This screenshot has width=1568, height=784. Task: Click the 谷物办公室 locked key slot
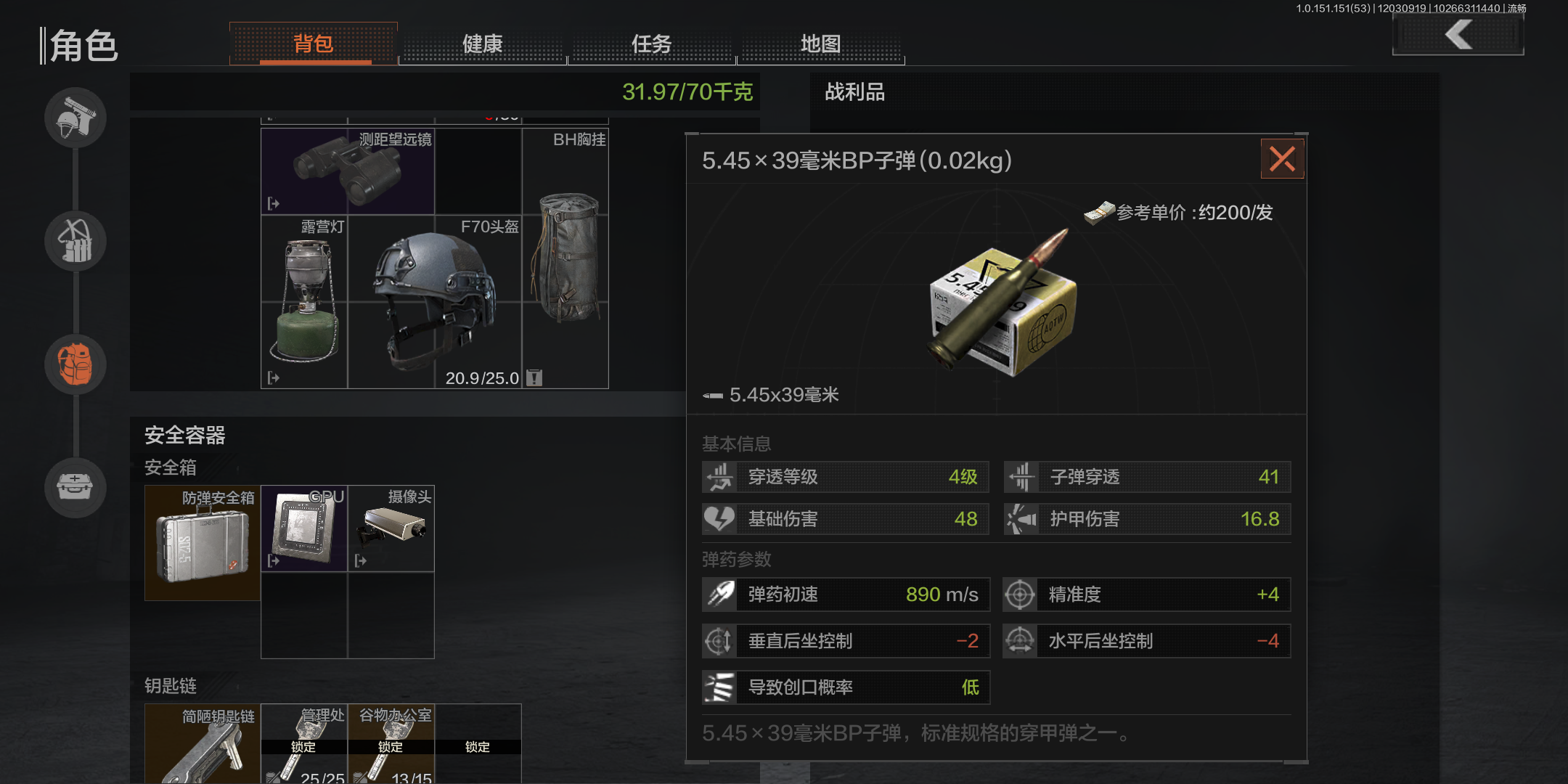(x=391, y=744)
